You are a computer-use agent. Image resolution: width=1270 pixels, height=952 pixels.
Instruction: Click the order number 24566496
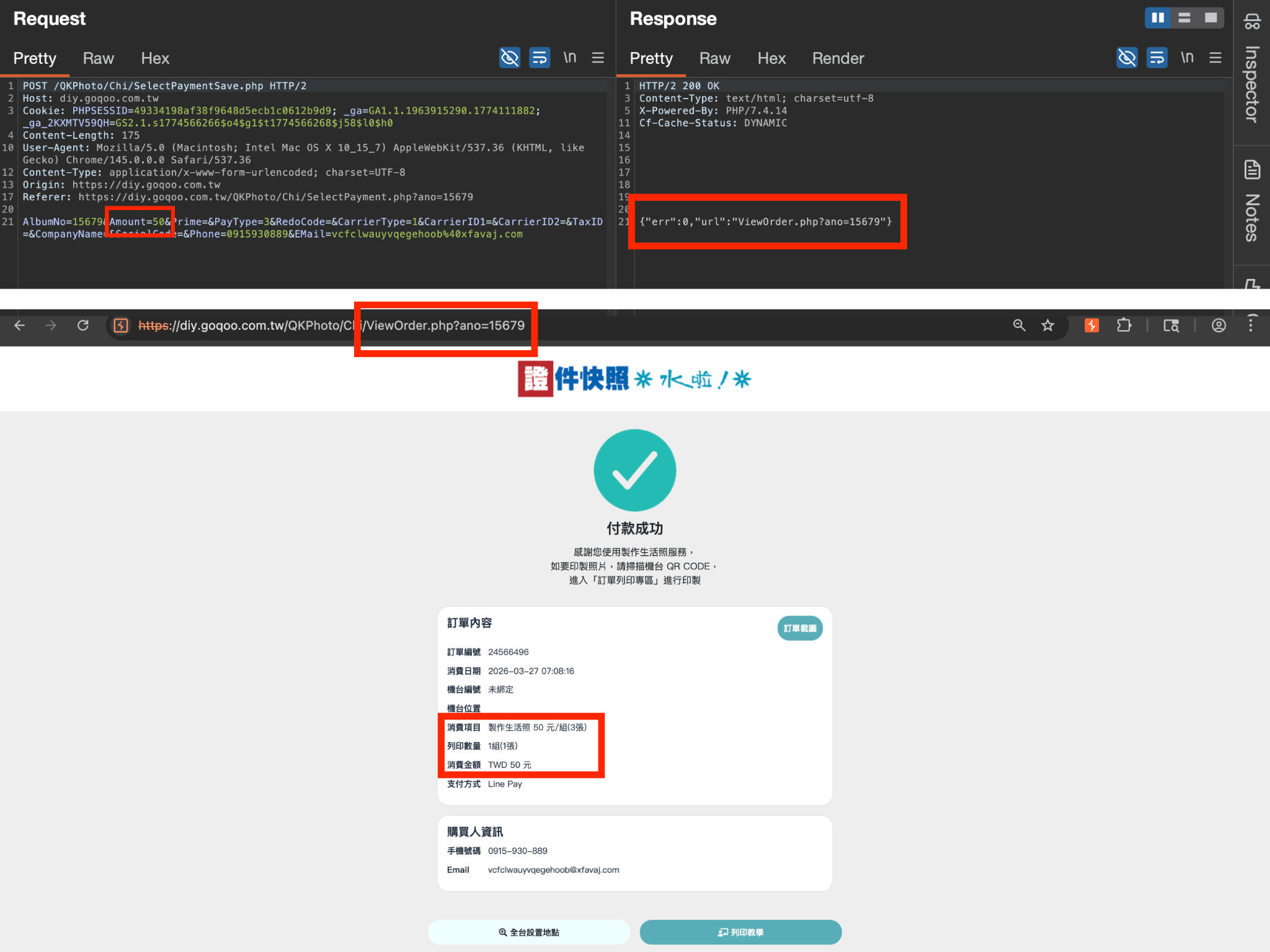click(x=508, y=652)
